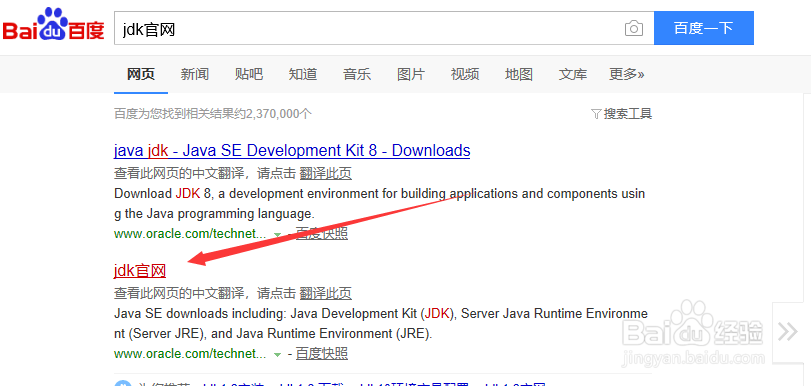The width and height of the screenshot is (811, 386).
Task: Switch to the 图片 tab
Action: click(x=411, y=75)
